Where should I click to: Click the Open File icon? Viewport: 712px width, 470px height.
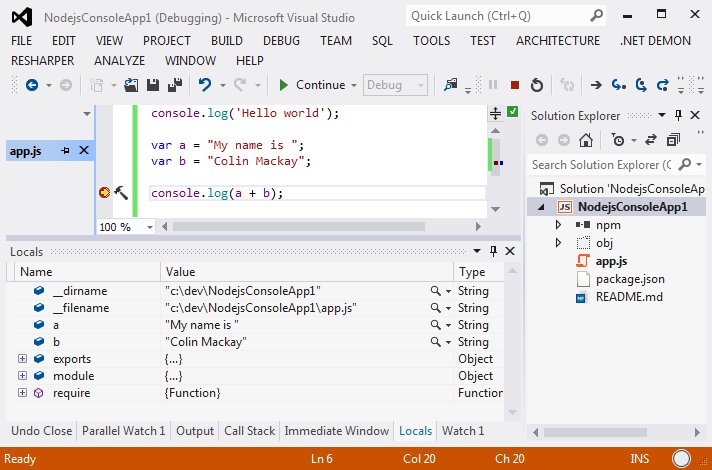(131, 85)
